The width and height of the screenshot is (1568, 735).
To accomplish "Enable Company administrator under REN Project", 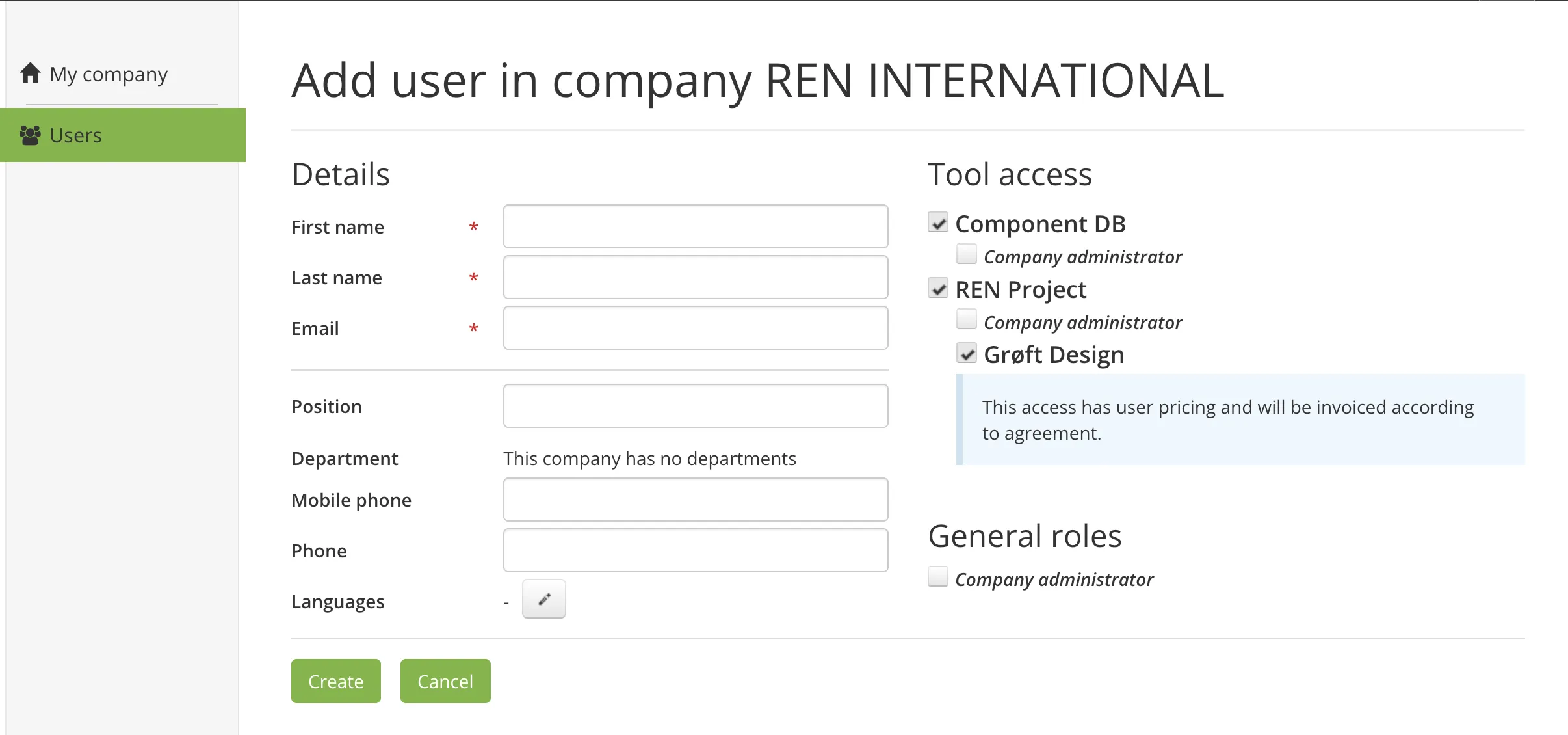I will click(x=967, y=320).
